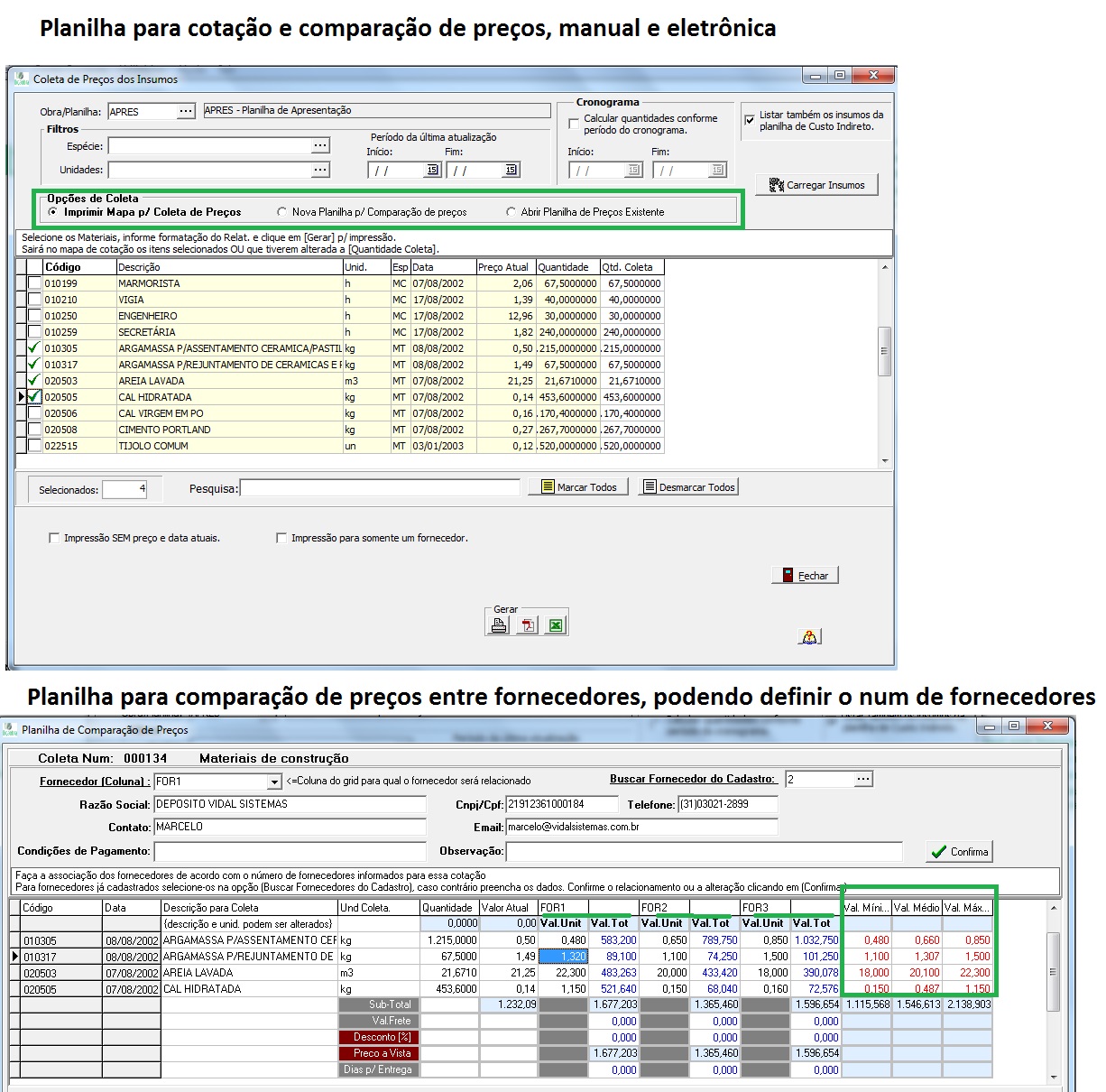This screenshot has height=1092, width=1106.
Task: Expand the Fornecedor (Coluna) dropdown
Action: [274, 782]
